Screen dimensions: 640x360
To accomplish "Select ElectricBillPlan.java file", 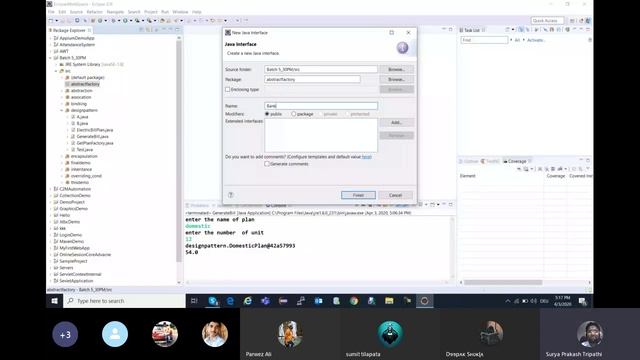I will coord(95,130).
